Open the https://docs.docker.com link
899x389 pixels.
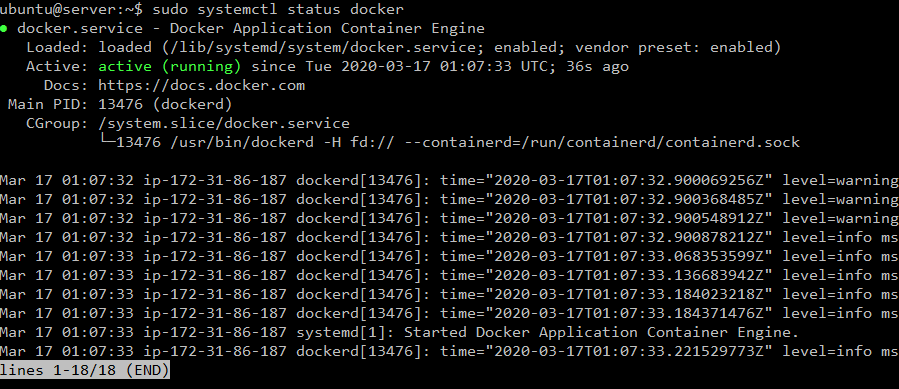coord(202,85)
